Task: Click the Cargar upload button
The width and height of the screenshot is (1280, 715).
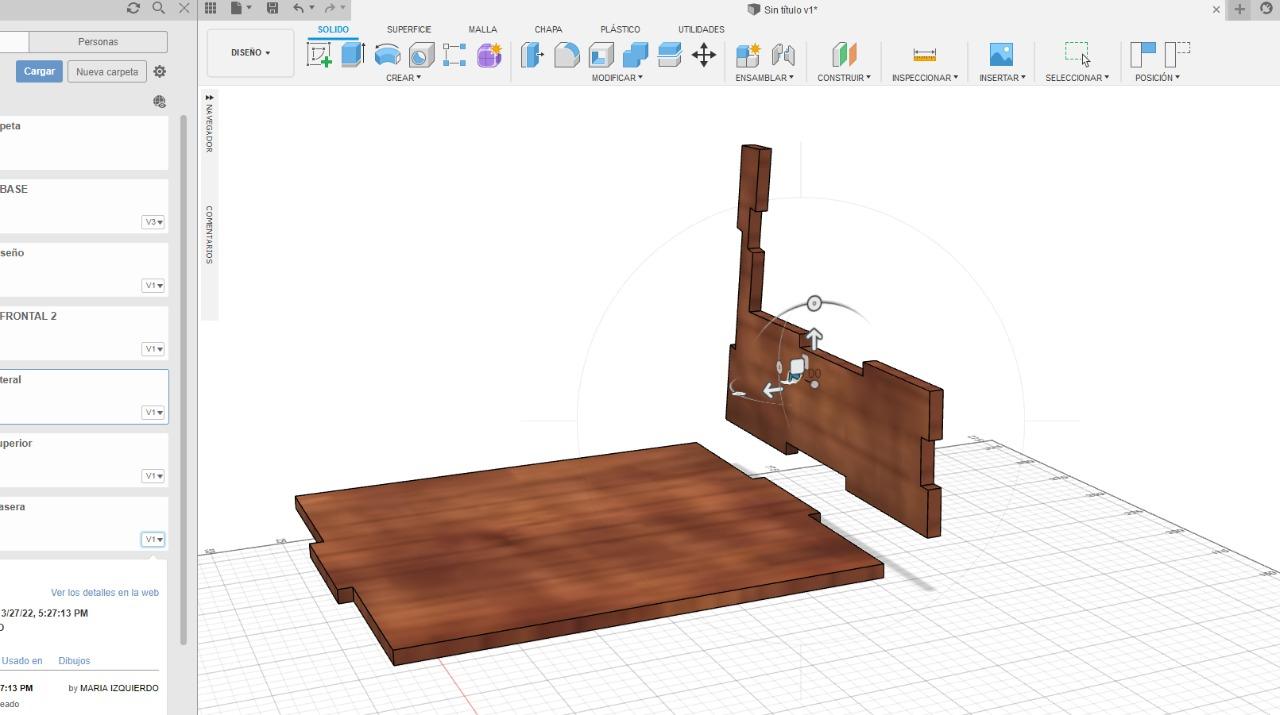Action: (39, 72)
